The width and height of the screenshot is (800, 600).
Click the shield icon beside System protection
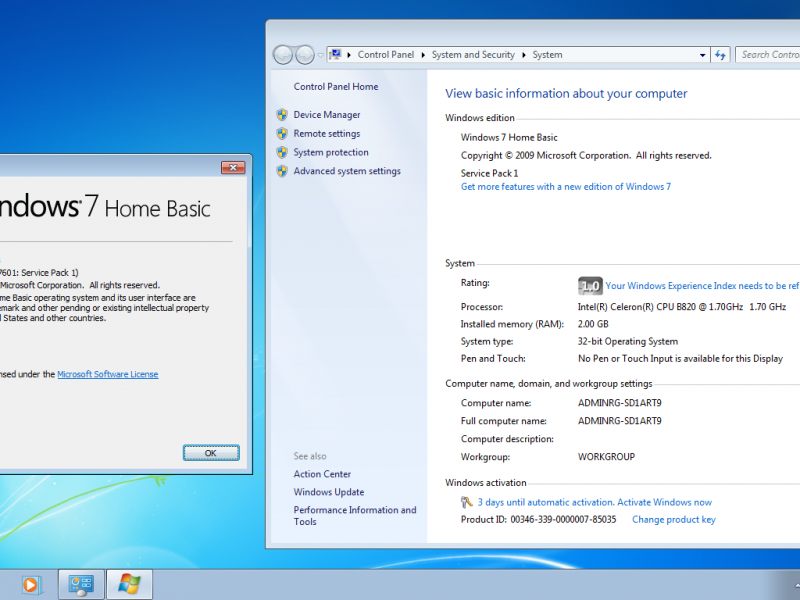click(282, 152)
